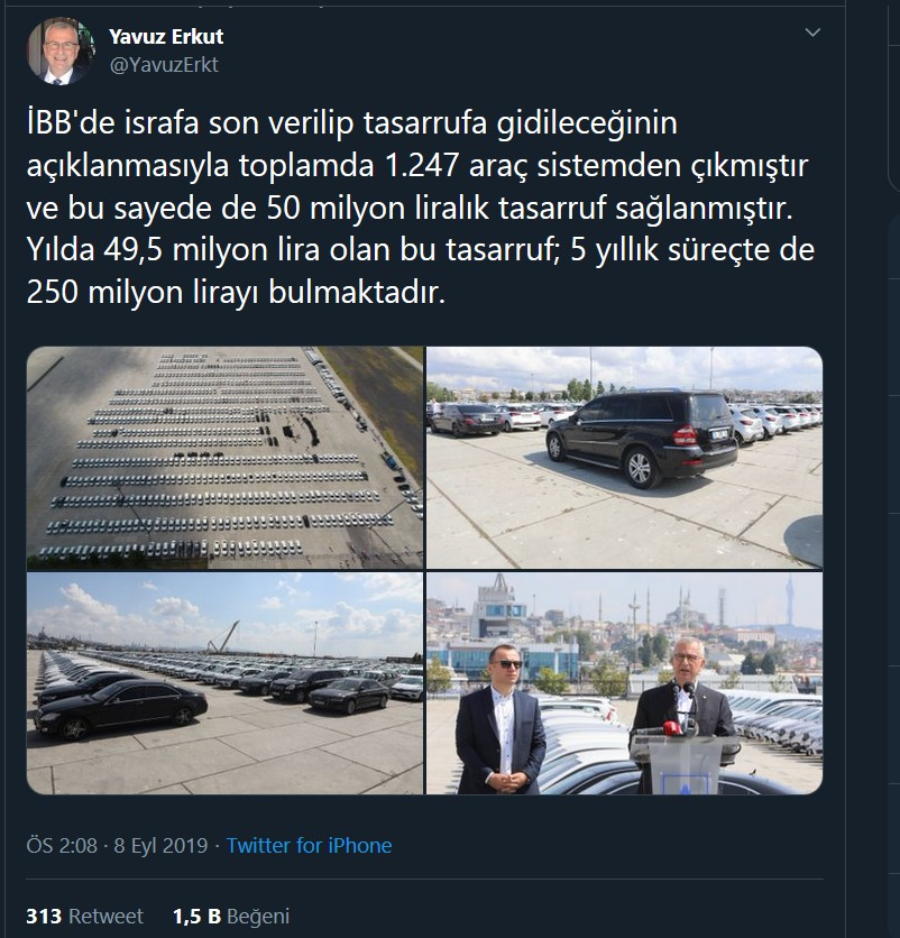Viewport: 900px width, 938px height.
Task: Click the black SUV's rear taillight
Action: click(x=684, y=435)
